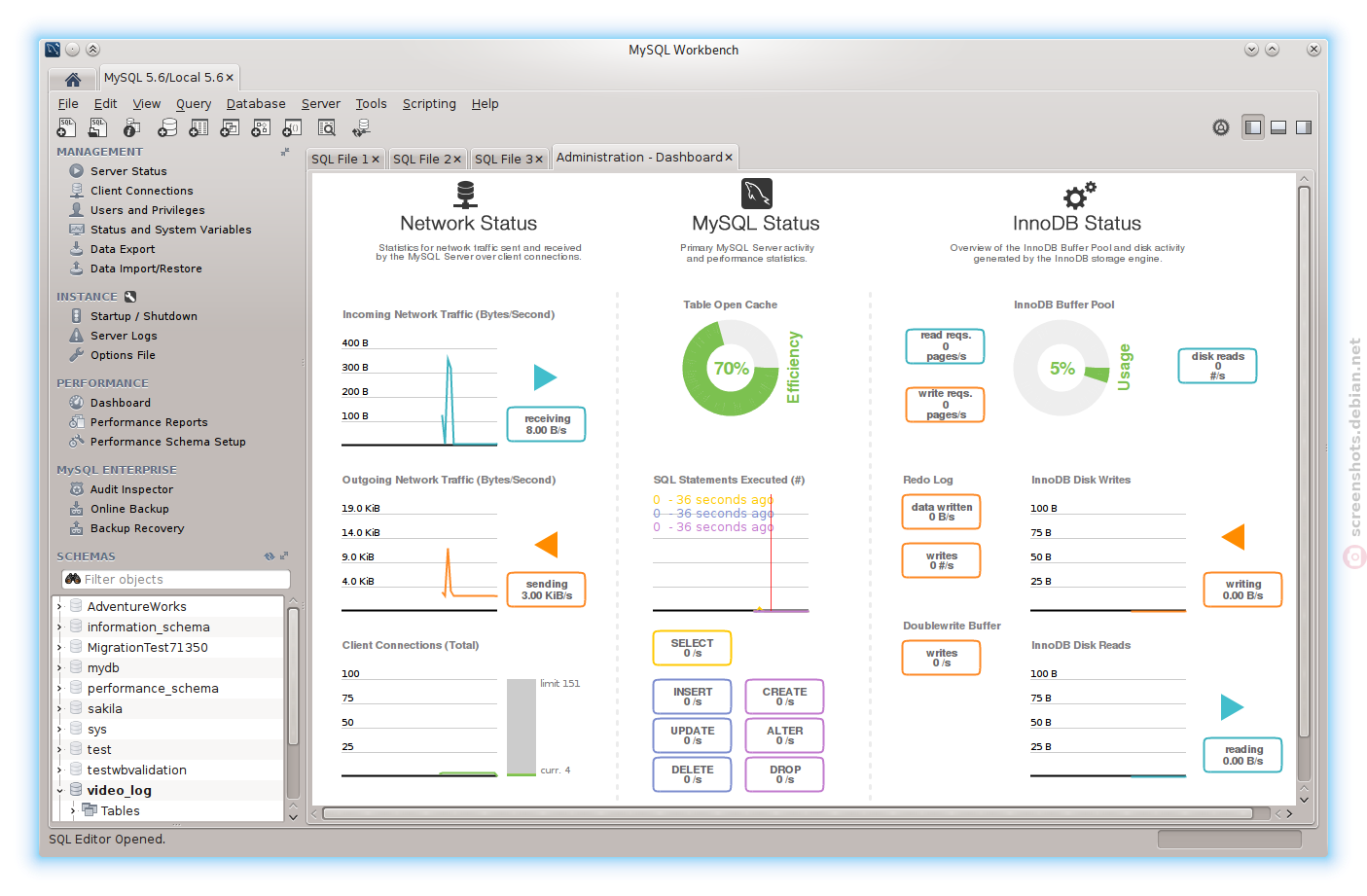Click the Table Open Cache 70% gauge
Screen dimensions: 1367x896
click(731, 368)
